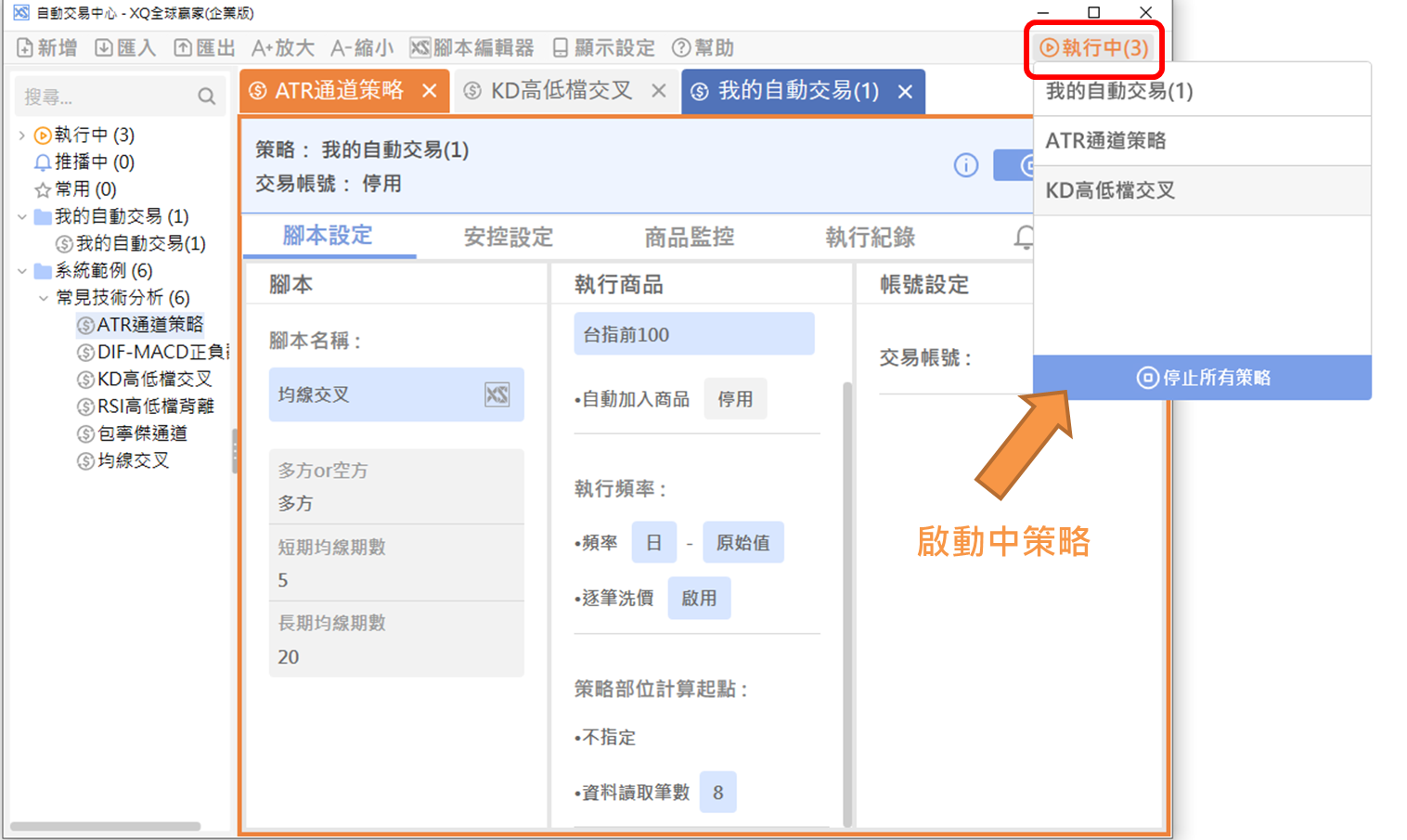Switch to the 安控設定 tab

pyautogui.click(x=508, y=238)
